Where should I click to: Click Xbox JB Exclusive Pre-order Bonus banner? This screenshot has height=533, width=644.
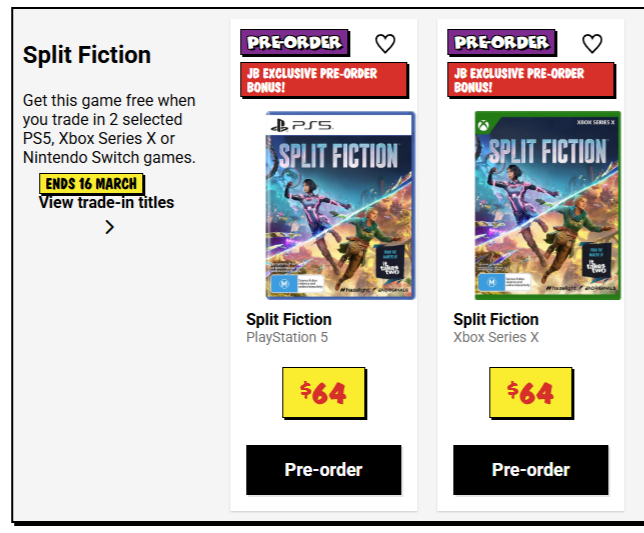coord(530,80)
